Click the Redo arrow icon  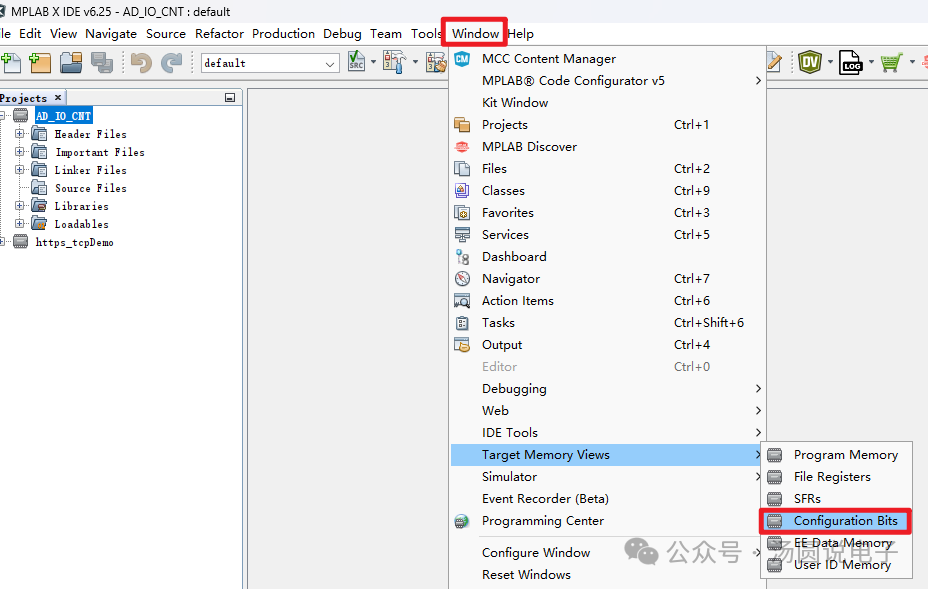pos(172,62)
